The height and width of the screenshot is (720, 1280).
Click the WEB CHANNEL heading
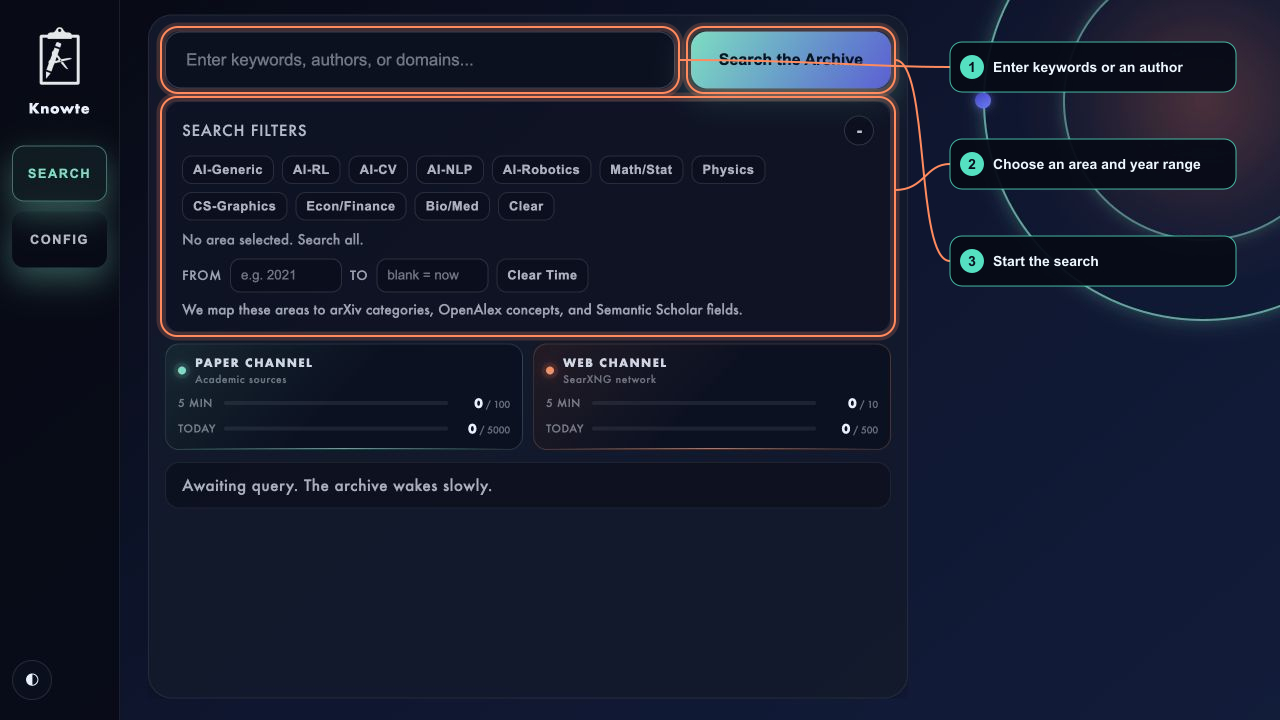pyautogui.click(x=615, y=363)
